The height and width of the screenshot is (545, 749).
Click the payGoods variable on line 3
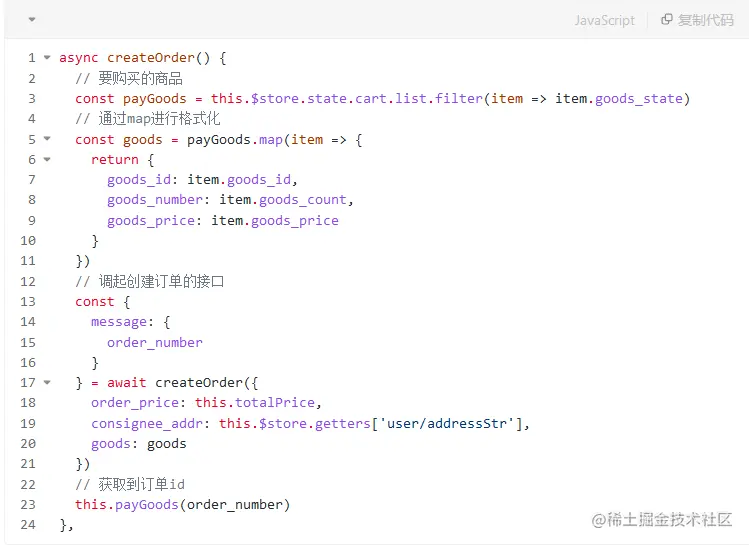pos(154,99)
